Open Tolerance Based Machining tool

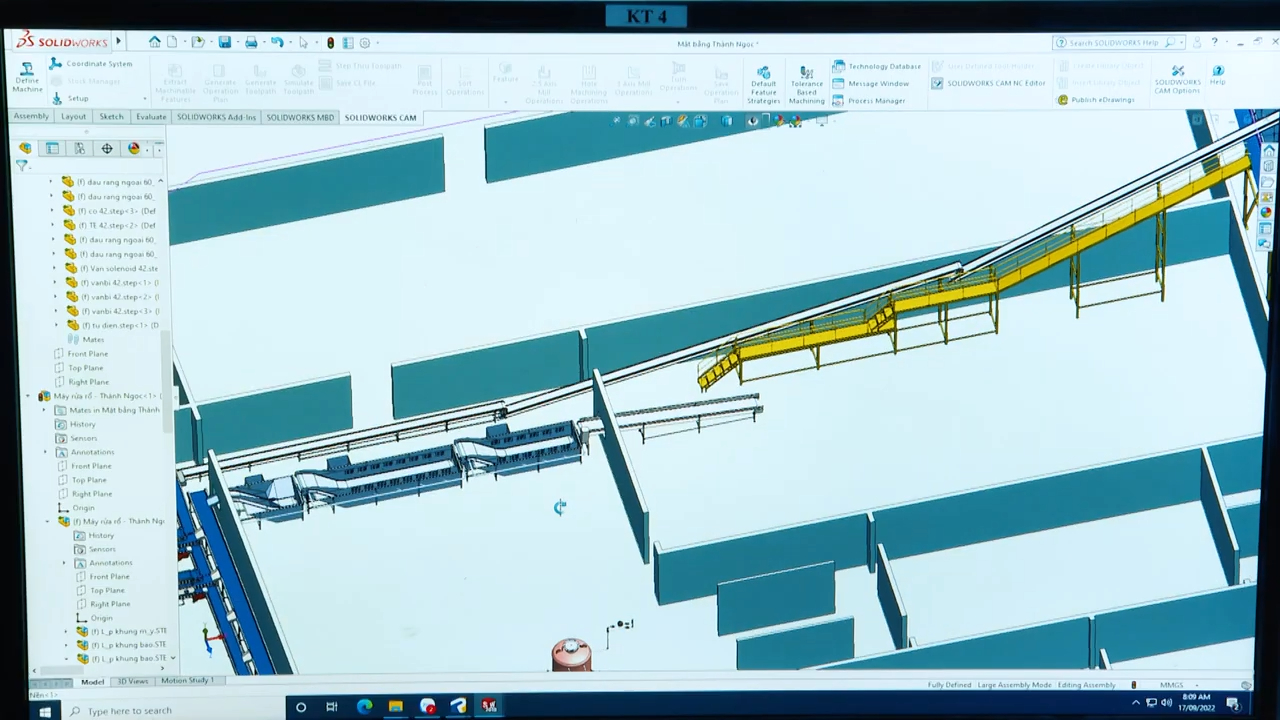pos(806,84)
